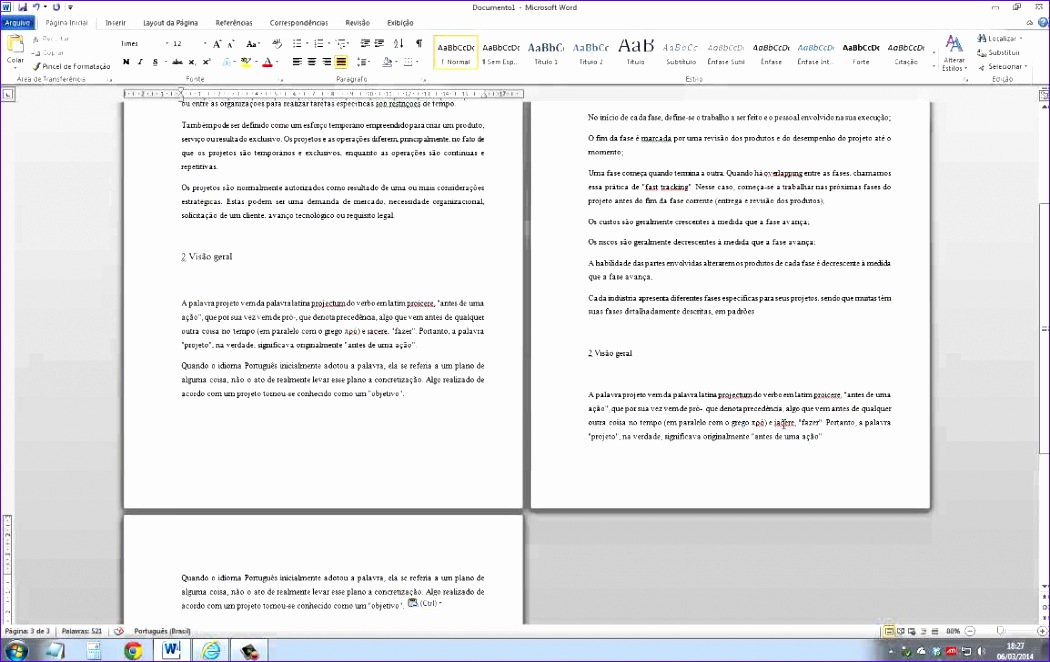Open Google Chrome from taskbar
Viewport: 1050px width, 662px height.
133,650
